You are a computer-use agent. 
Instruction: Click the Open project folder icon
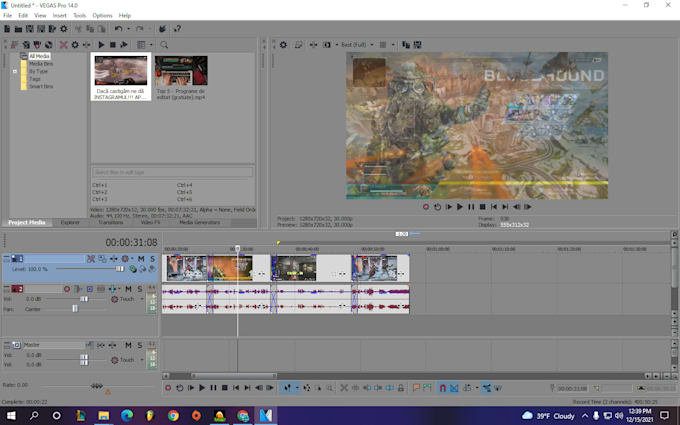tap(18, 29)
